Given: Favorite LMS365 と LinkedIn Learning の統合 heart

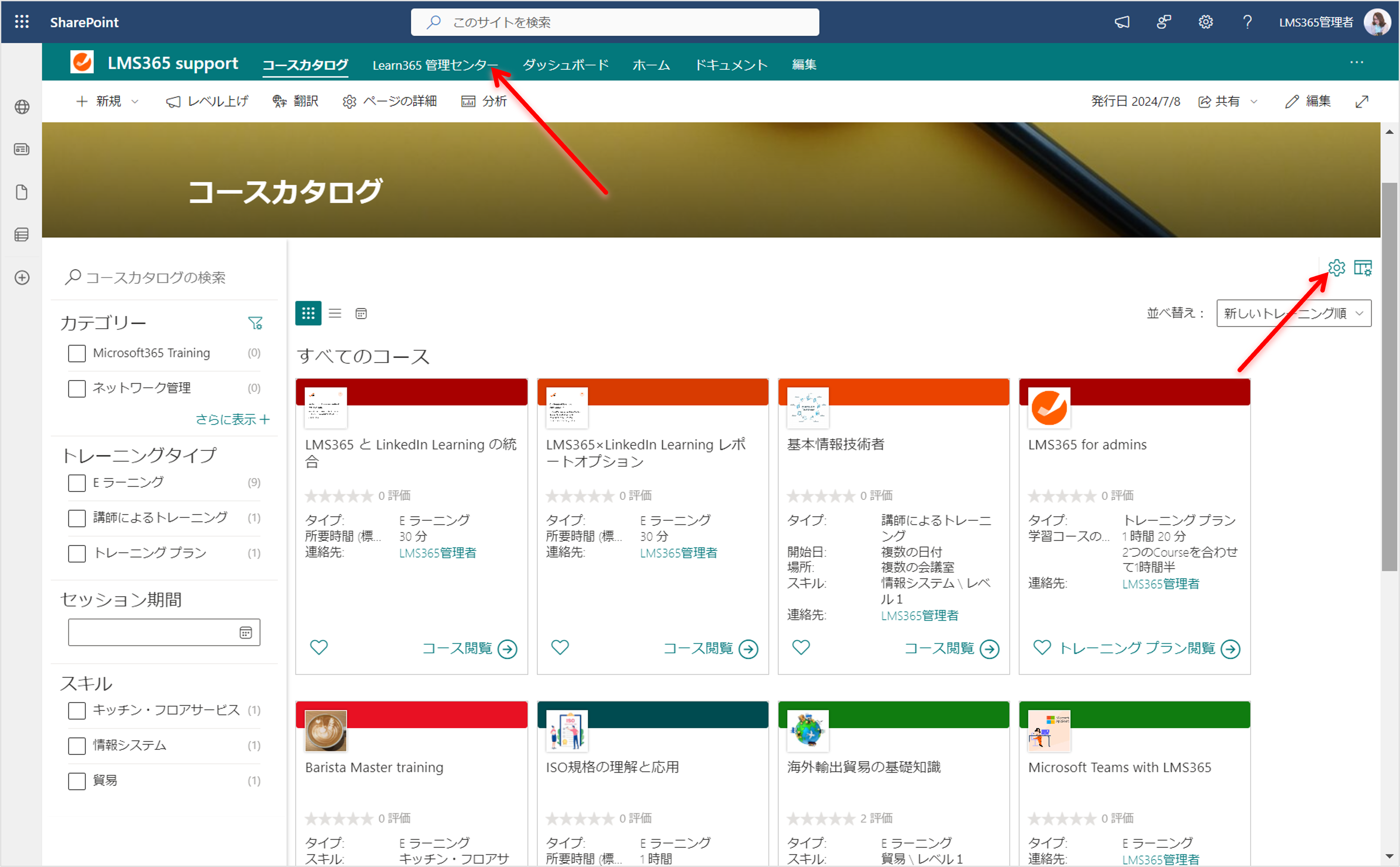Looking at the screenshot, I should (x=319, y=647).
